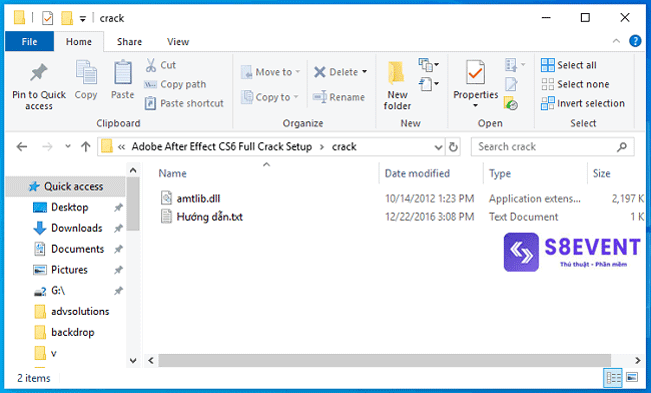Sort by Type column header
Viewport: 651px width, 393px height.
pos(499,173)
